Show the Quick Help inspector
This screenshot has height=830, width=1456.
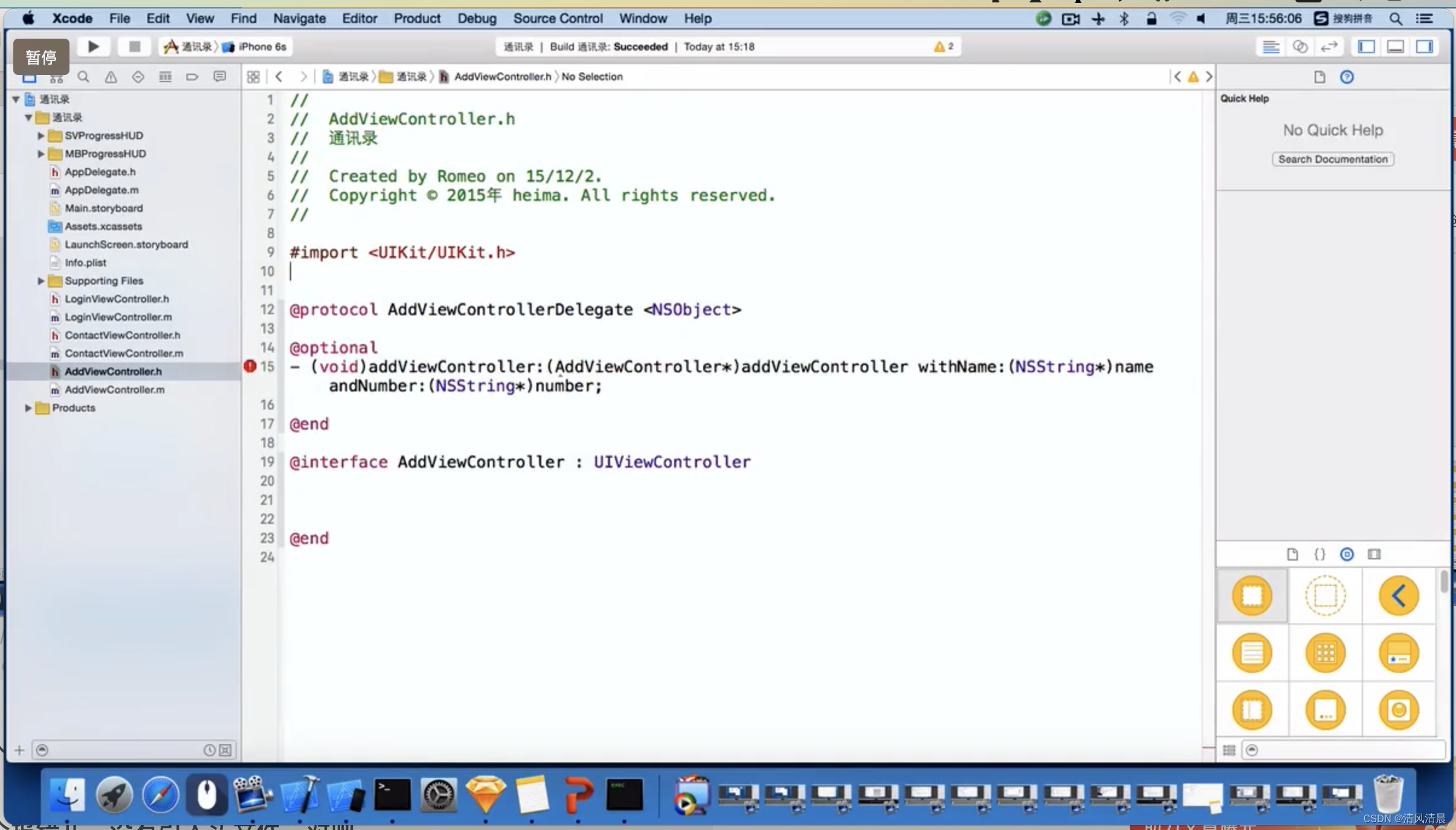1347,77
